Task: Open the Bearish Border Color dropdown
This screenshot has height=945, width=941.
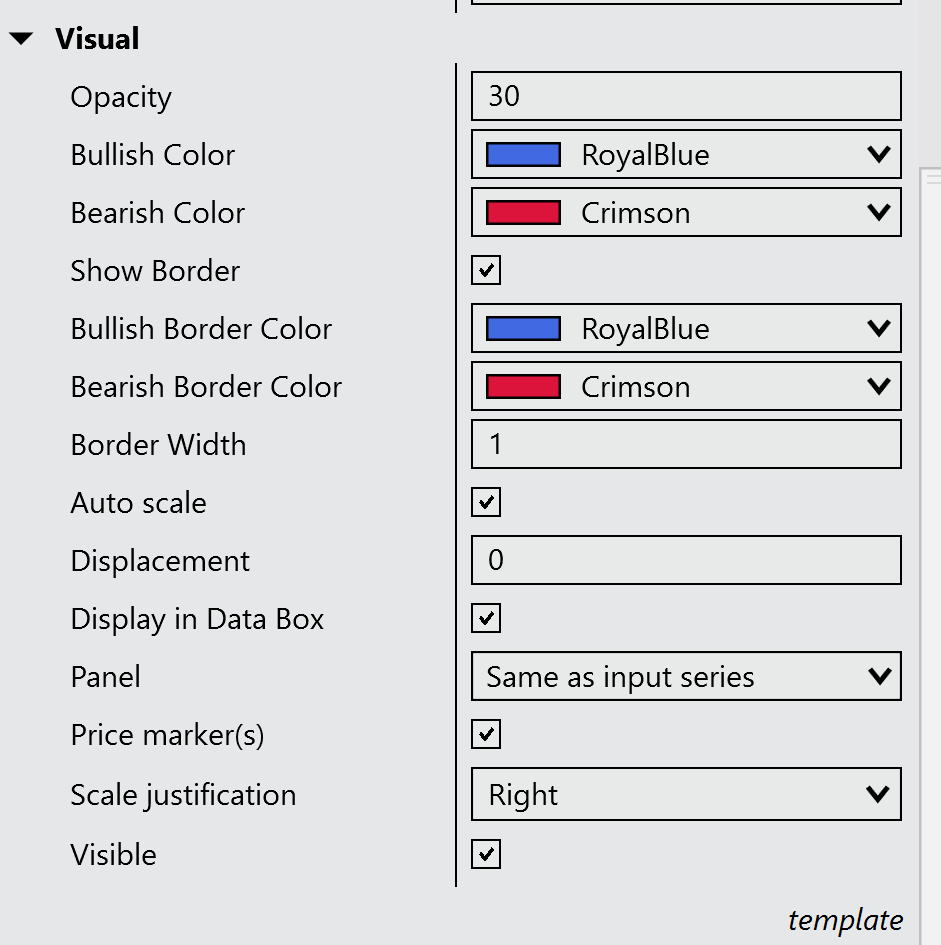Action: point(878,386)
